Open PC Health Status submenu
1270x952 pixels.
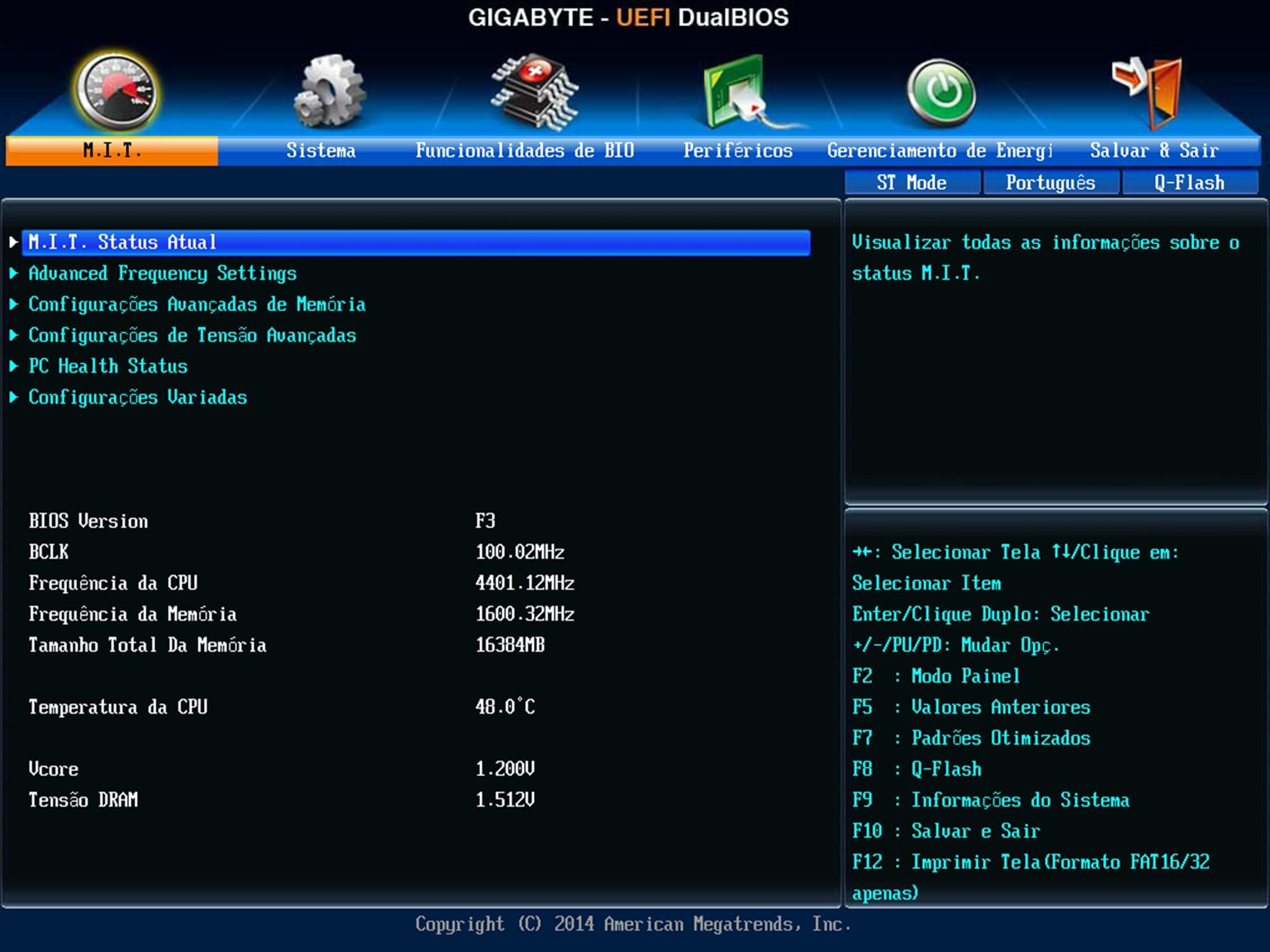point(108,366)
